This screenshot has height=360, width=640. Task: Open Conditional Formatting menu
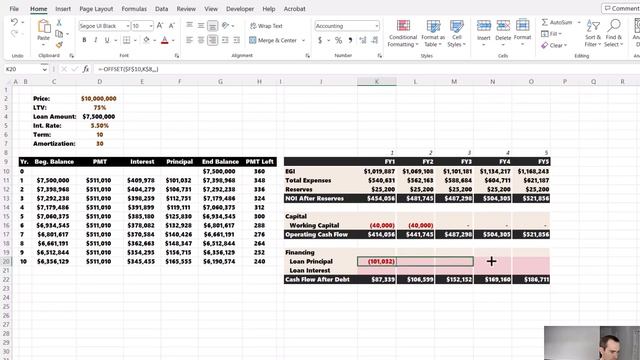[403, 33]
